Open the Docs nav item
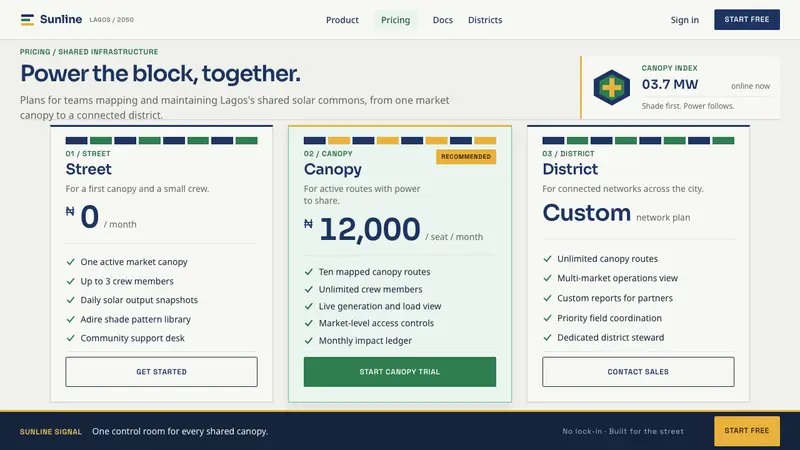 pyautogui.click(x=442, y=20)
